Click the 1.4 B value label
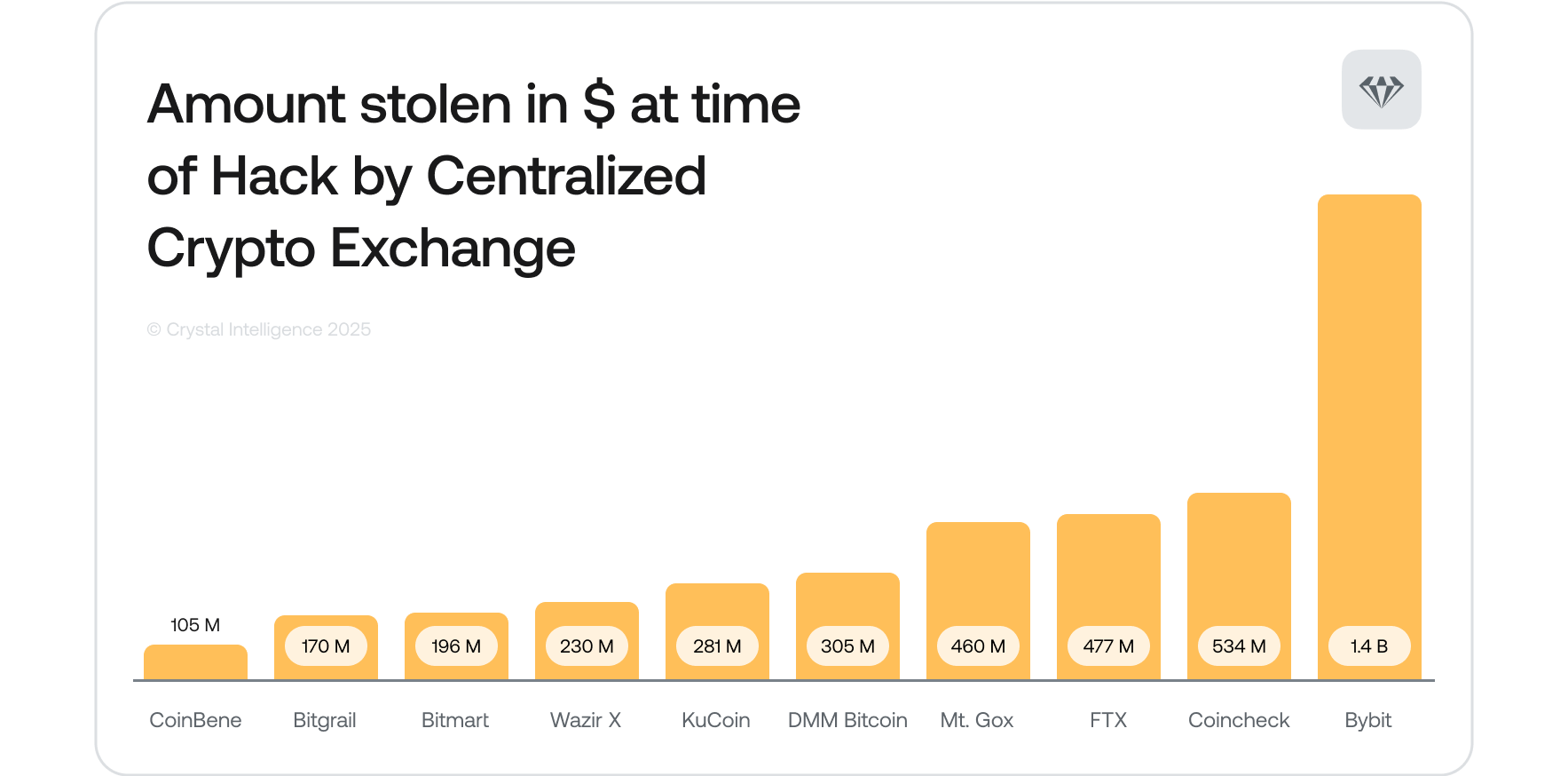The image size is (1568, 776). tap(1368, 646)
